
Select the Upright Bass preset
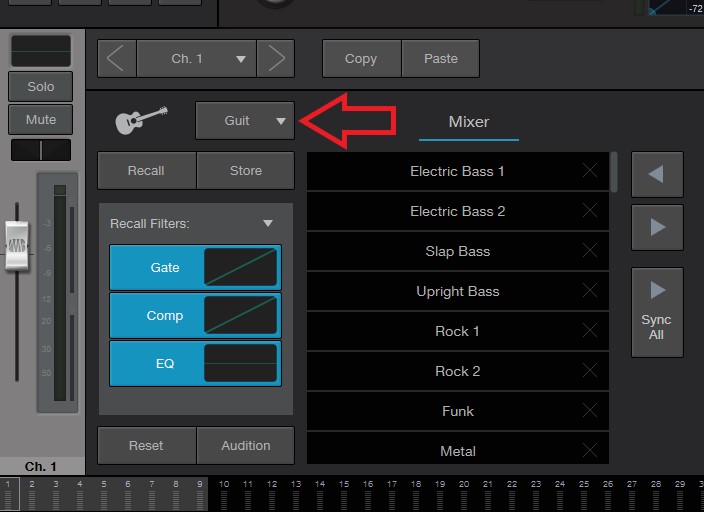(x=458, y=291)
